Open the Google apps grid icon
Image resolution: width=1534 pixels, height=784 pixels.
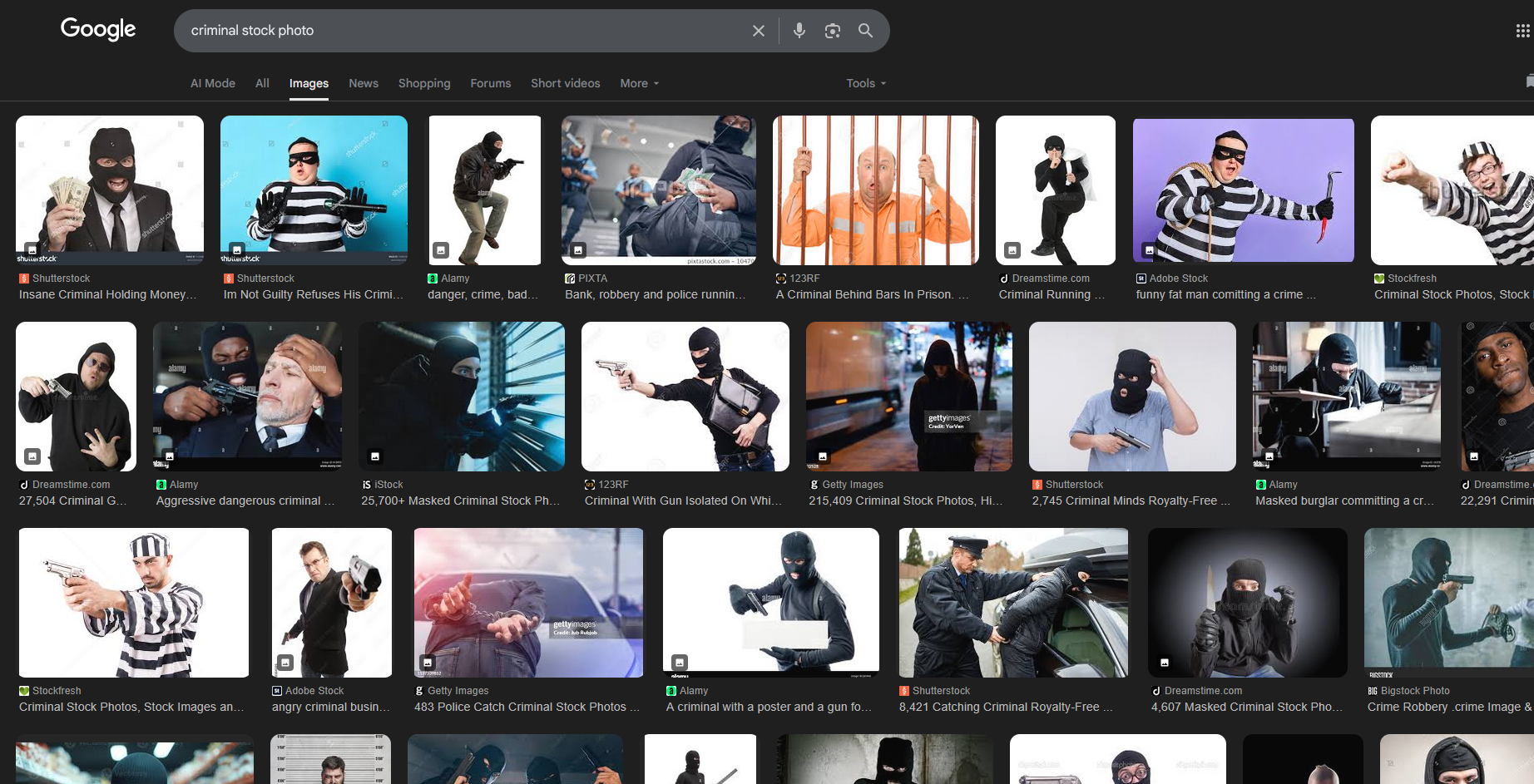(x=1523, y=31)
